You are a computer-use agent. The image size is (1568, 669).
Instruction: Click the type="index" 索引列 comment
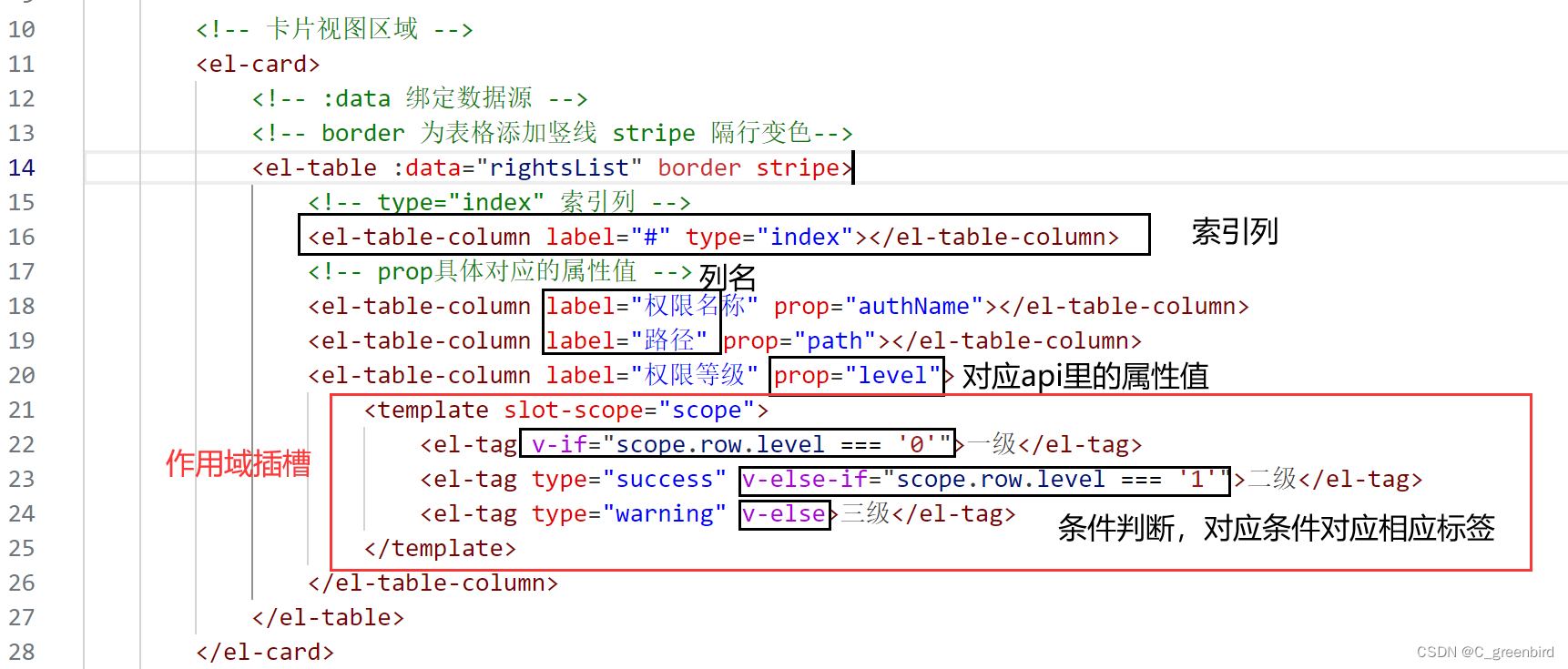click(x=499, y=202)
